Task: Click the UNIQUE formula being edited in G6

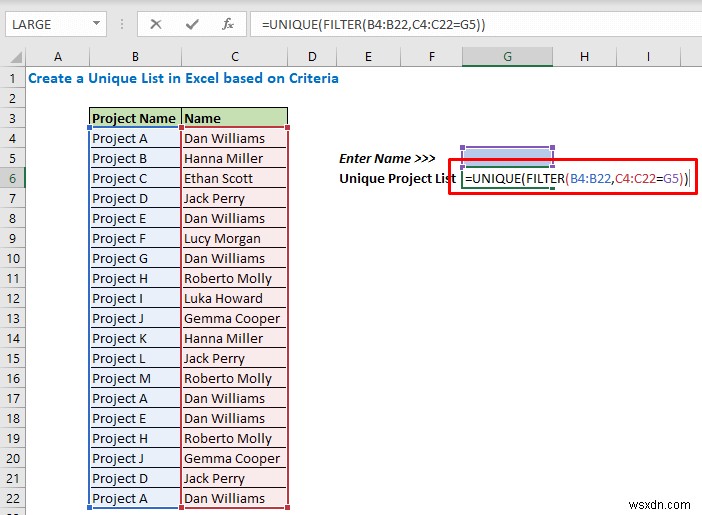Action: [576, 179]
